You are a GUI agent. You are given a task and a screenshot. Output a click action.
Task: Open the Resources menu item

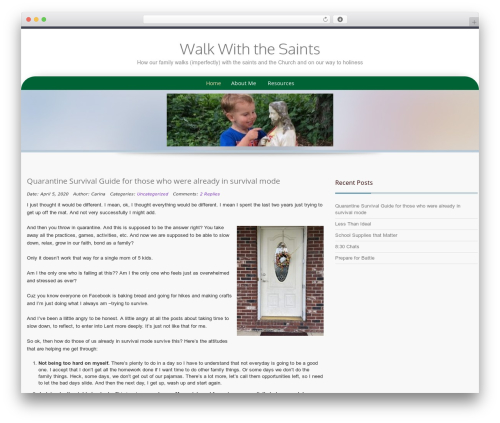coord(281,83)
